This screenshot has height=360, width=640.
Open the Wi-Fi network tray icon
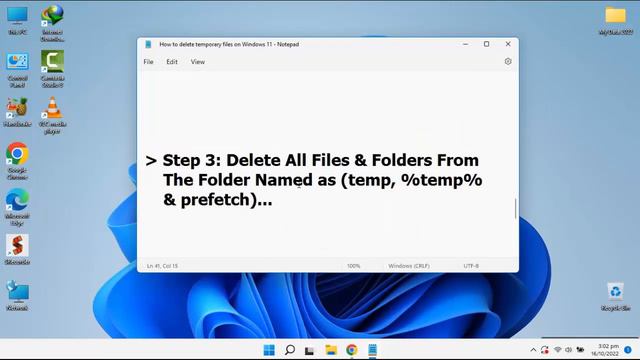(558, 350)
